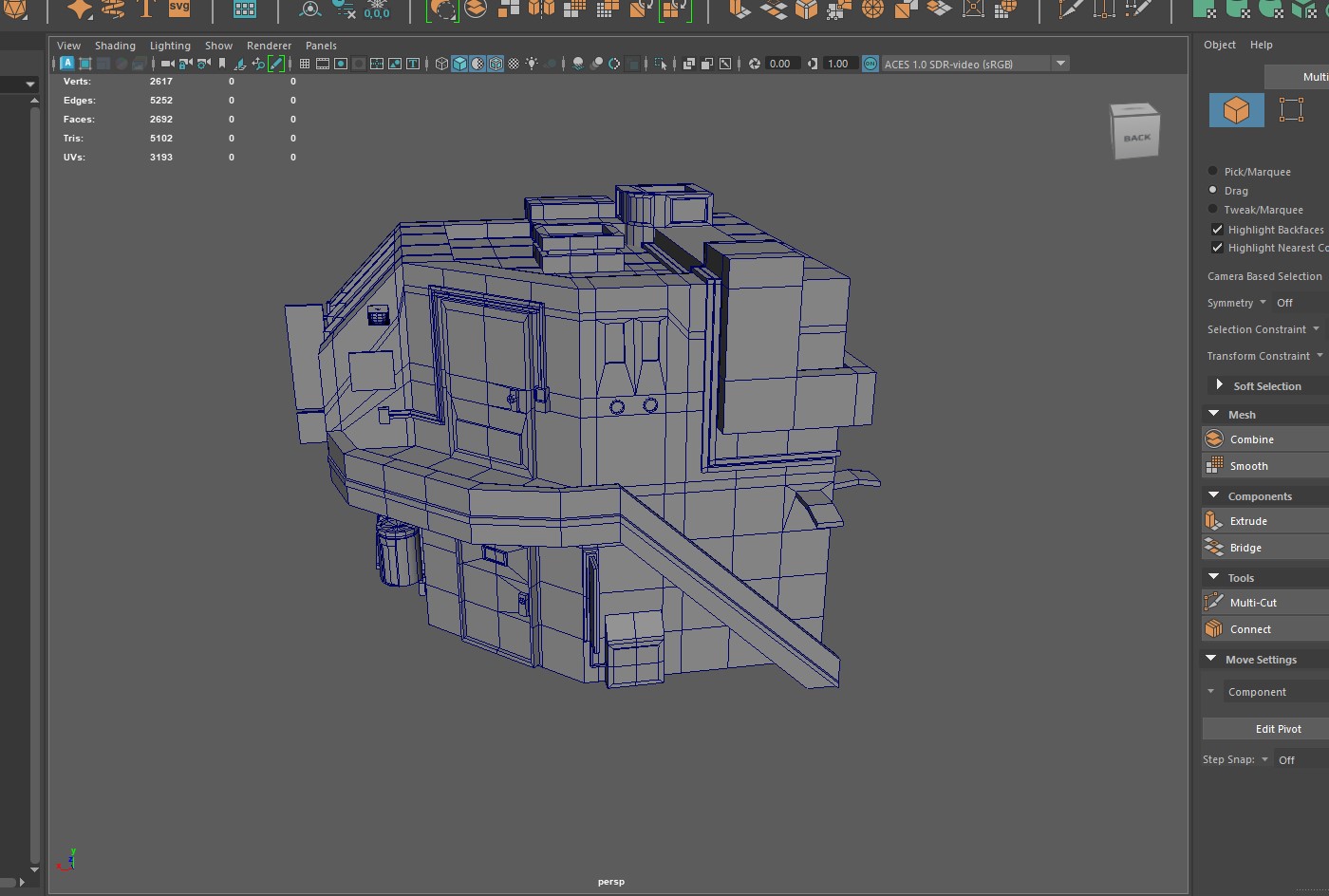1329x896 pixels.
Task: Click the Extrude tool icon
Action: (1213, 521)
